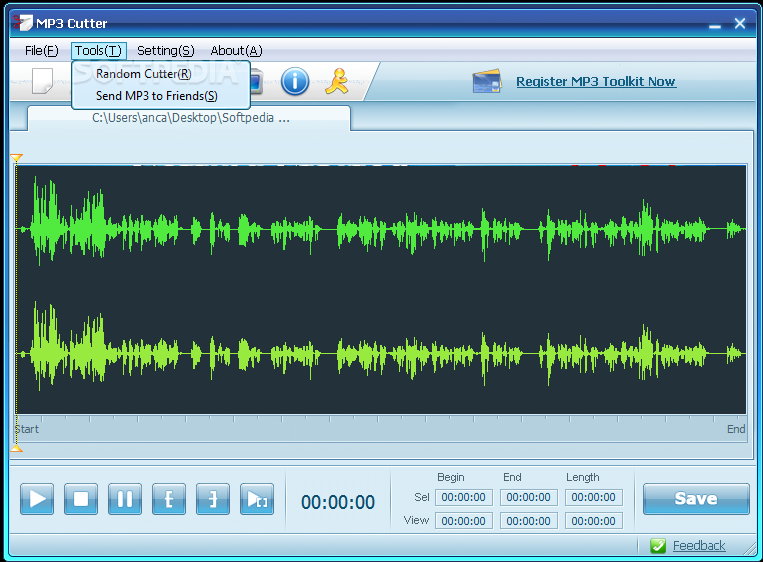The image size is (763, 562).
Task: Click the View End time field
Action: [x=528, y=521]
